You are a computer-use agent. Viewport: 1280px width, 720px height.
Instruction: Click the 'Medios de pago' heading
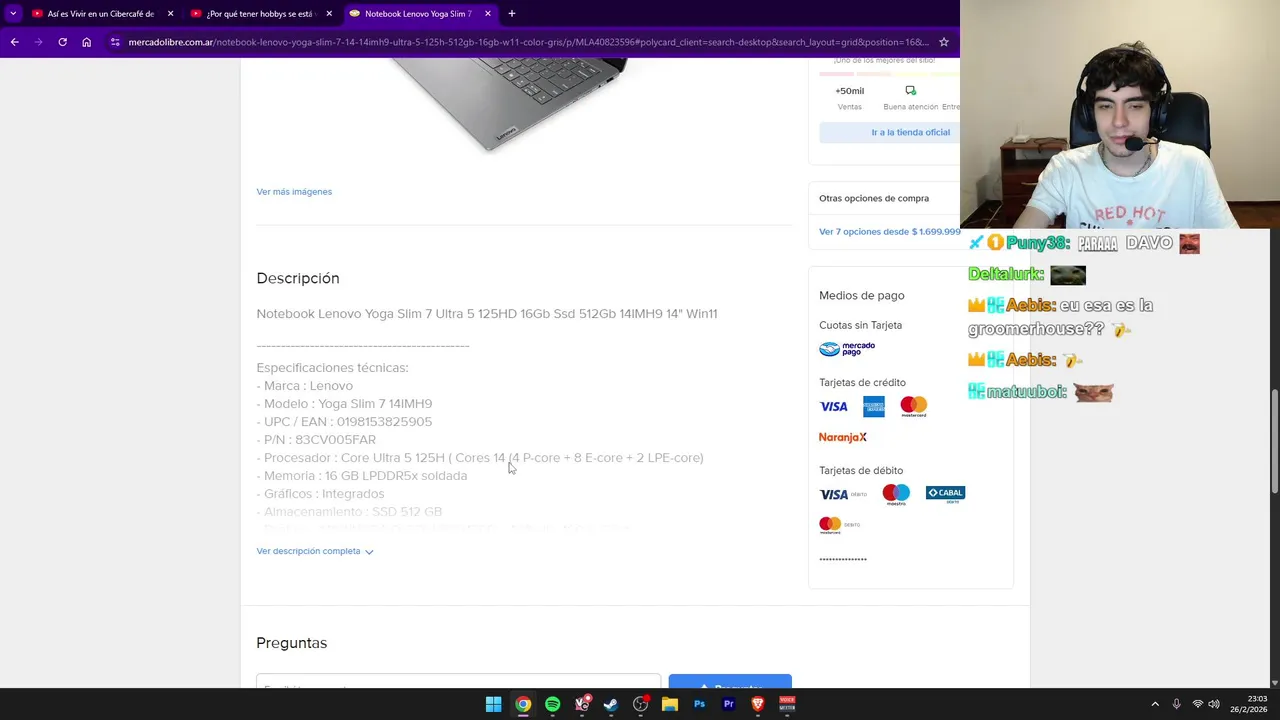click(862, 295)
